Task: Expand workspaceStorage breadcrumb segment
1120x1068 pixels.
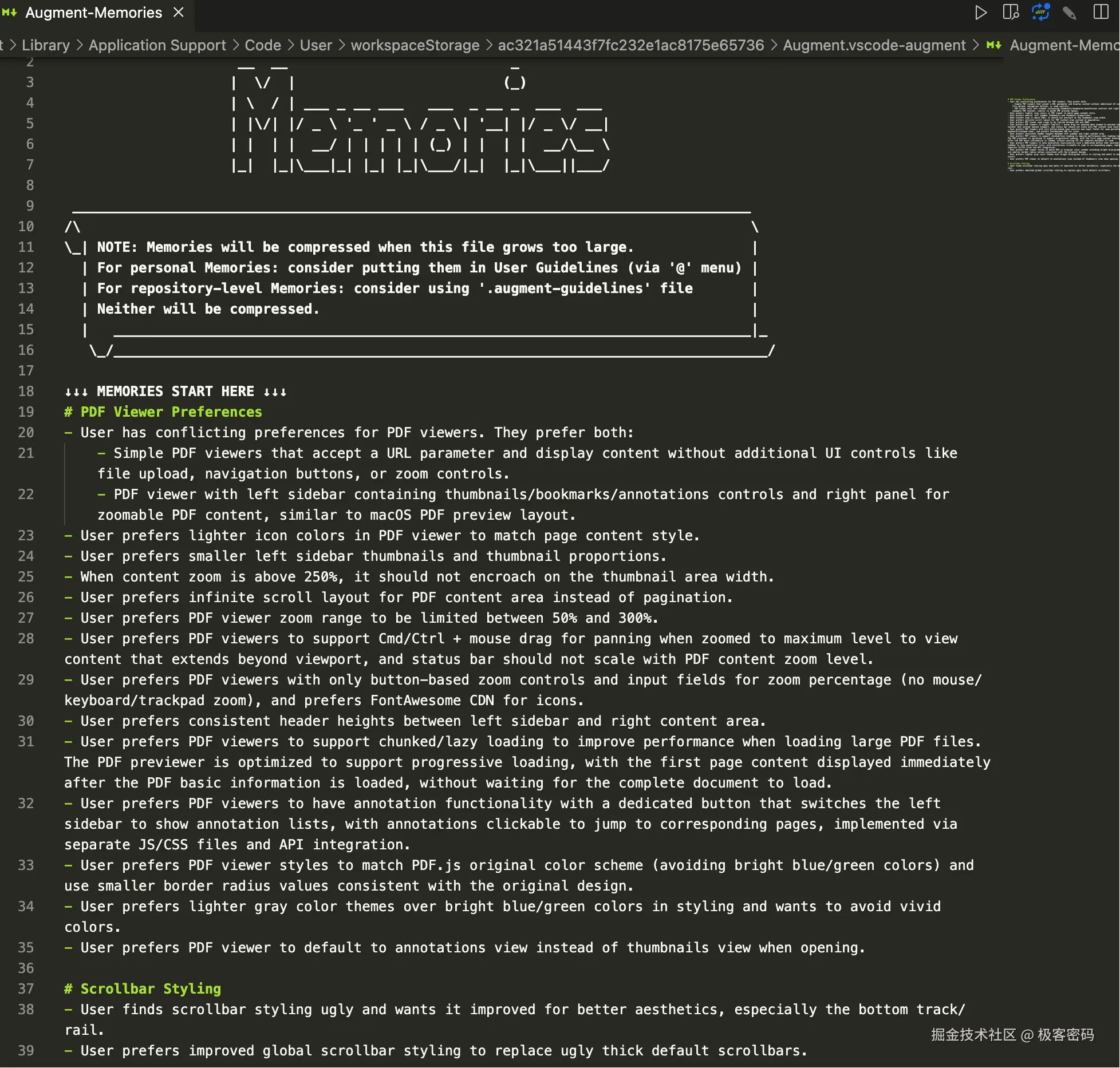Action: [x=415, y=45]
